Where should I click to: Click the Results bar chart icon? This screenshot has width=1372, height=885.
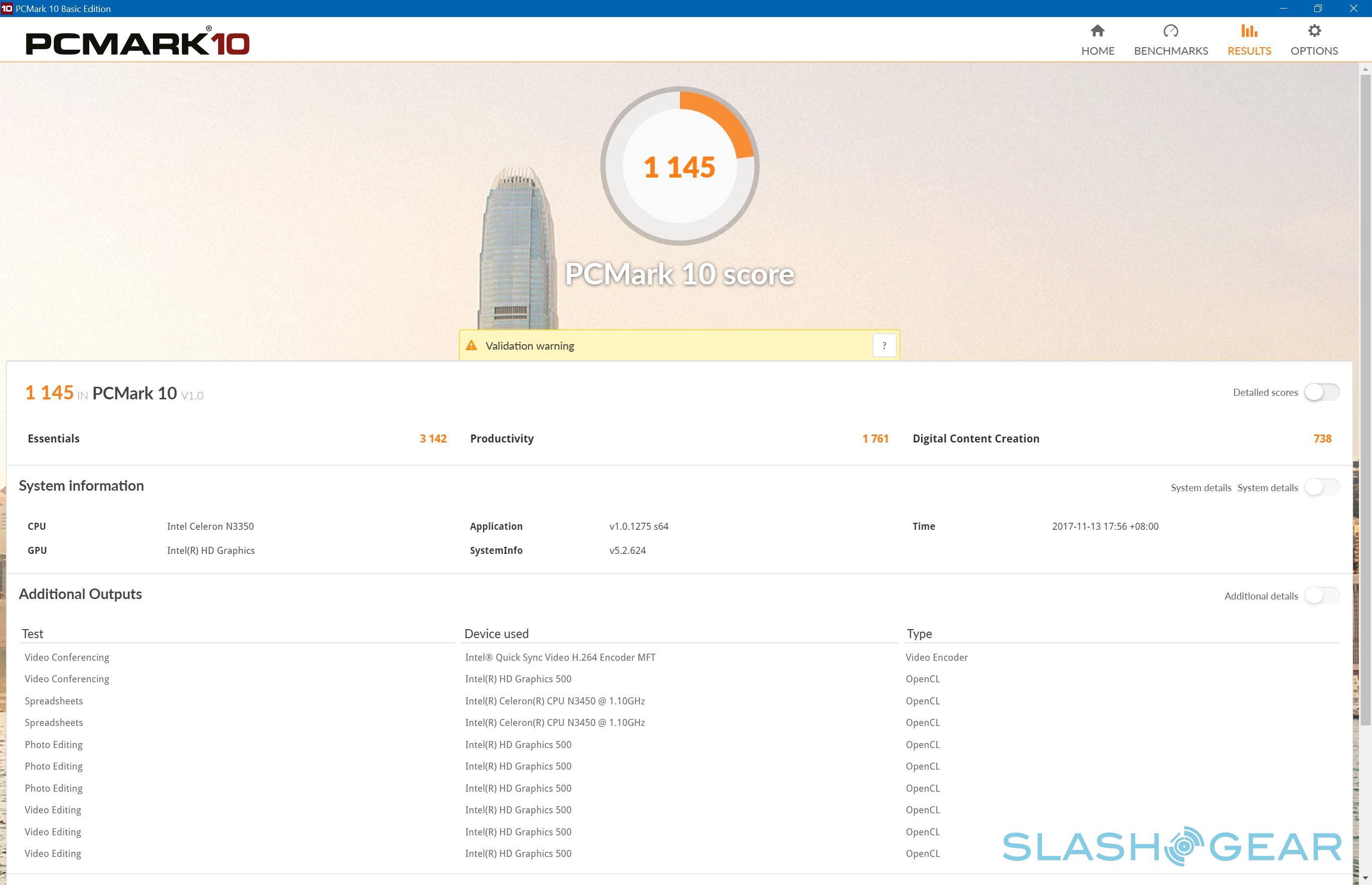coord(1249,31)
